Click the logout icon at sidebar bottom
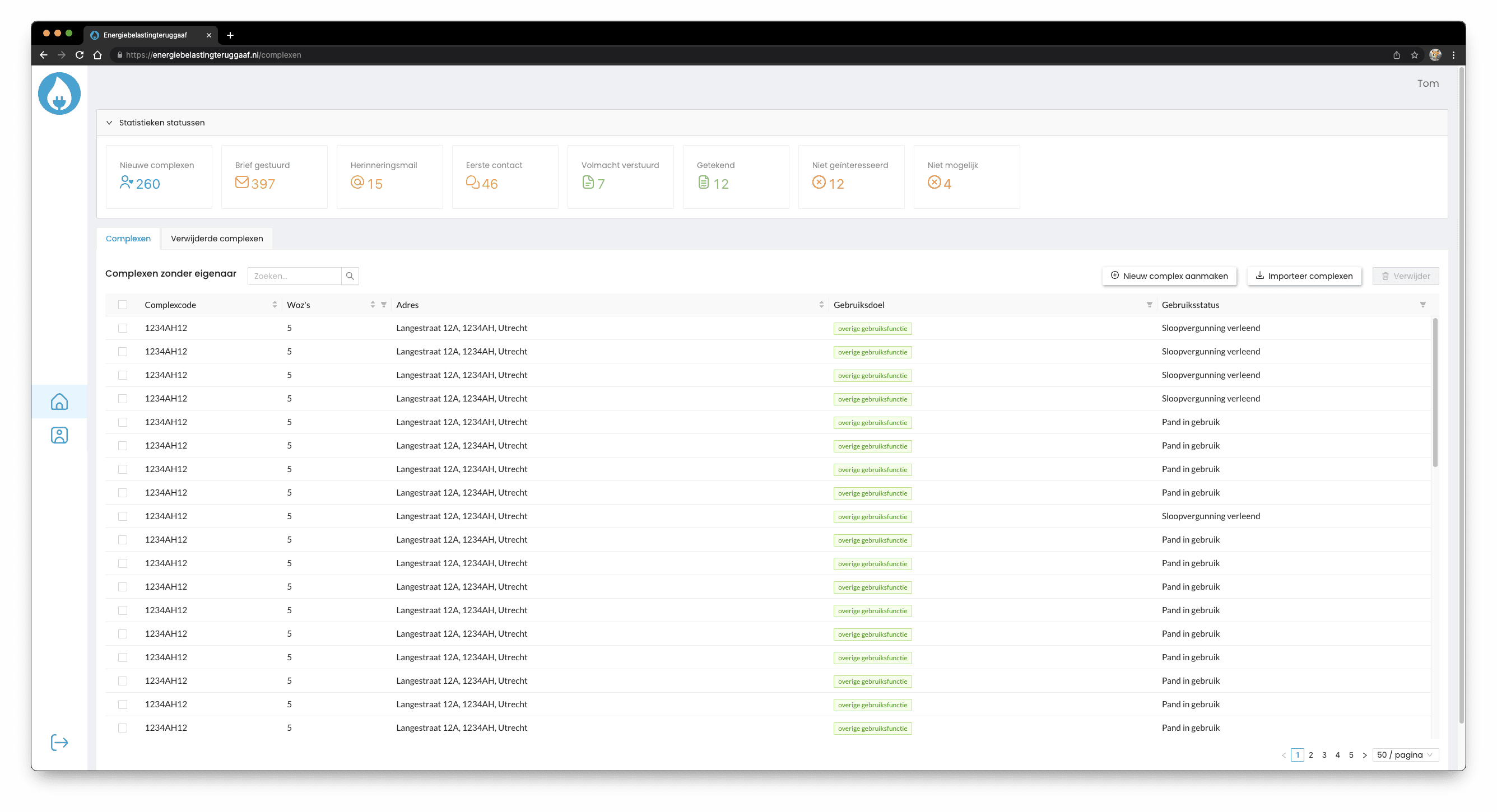Image resolution: width=1497 pixels, height=812 pixels. point(59,743)
